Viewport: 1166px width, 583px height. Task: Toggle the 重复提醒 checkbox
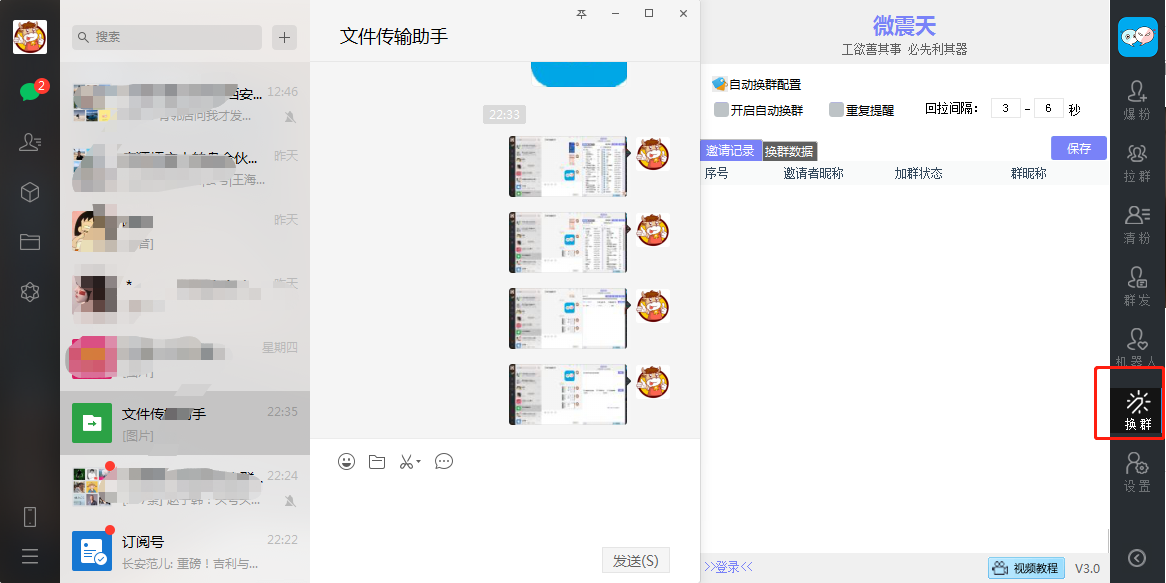pyautogui.click(x=837, y=110)
